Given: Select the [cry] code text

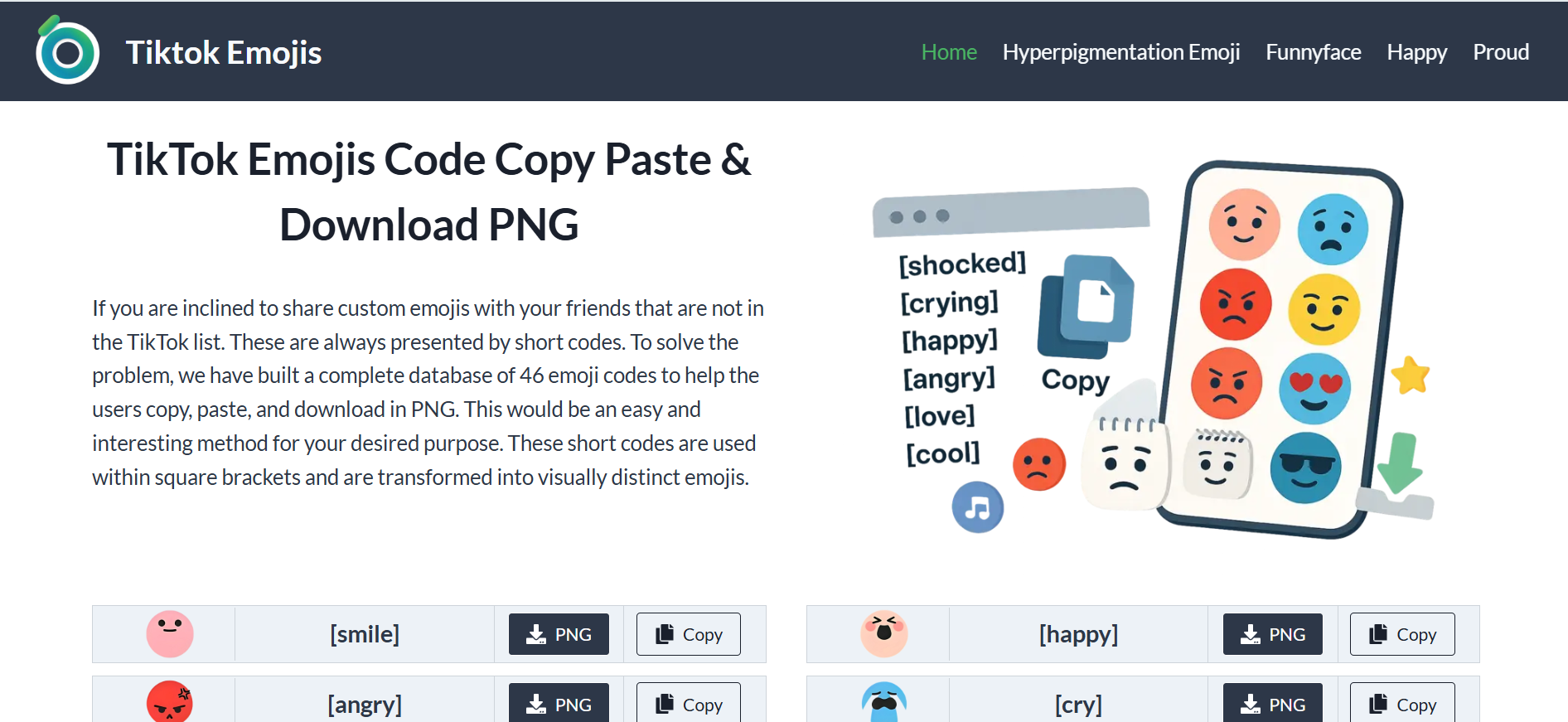Looking at the screenshot, I should 1078,705.
